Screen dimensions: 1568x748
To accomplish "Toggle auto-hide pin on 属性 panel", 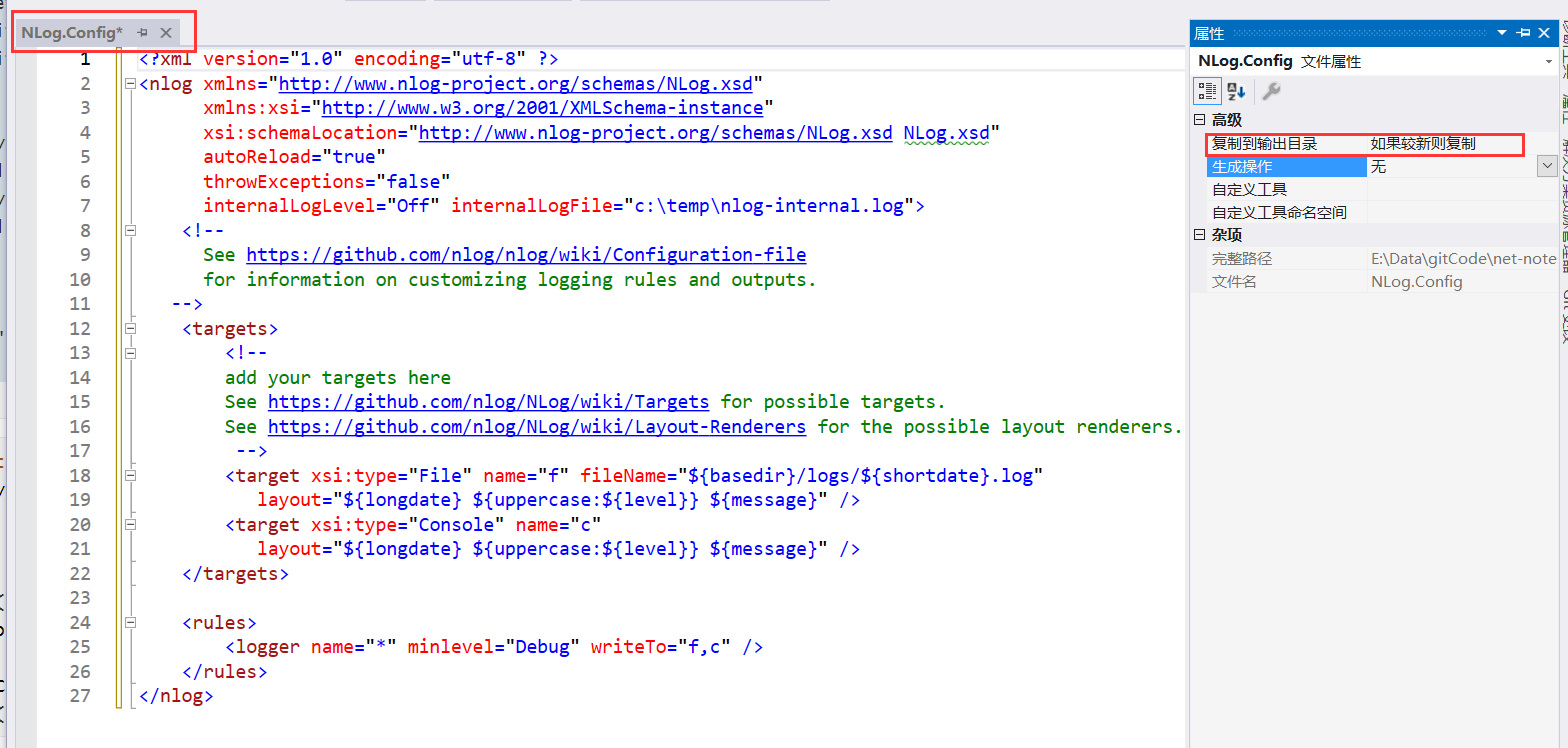I will point(1523,33).
